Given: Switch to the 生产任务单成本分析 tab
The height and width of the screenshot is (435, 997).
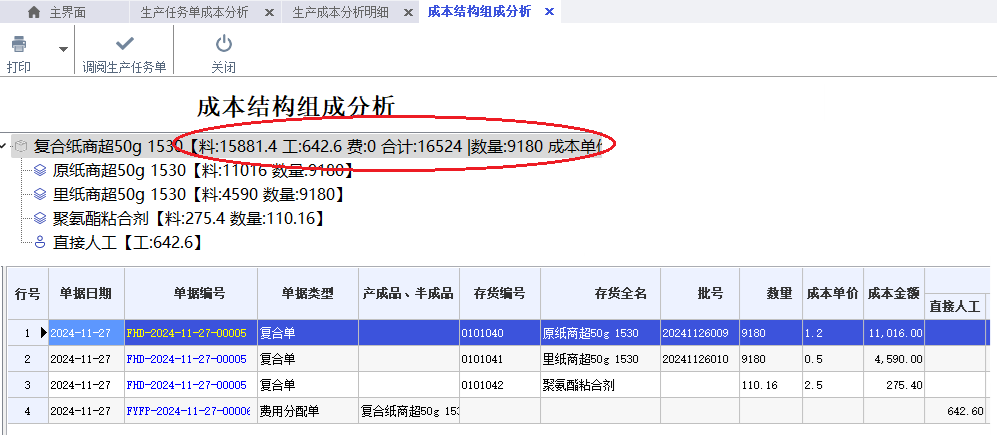Looking at the screenshot, I should (194, 12).
